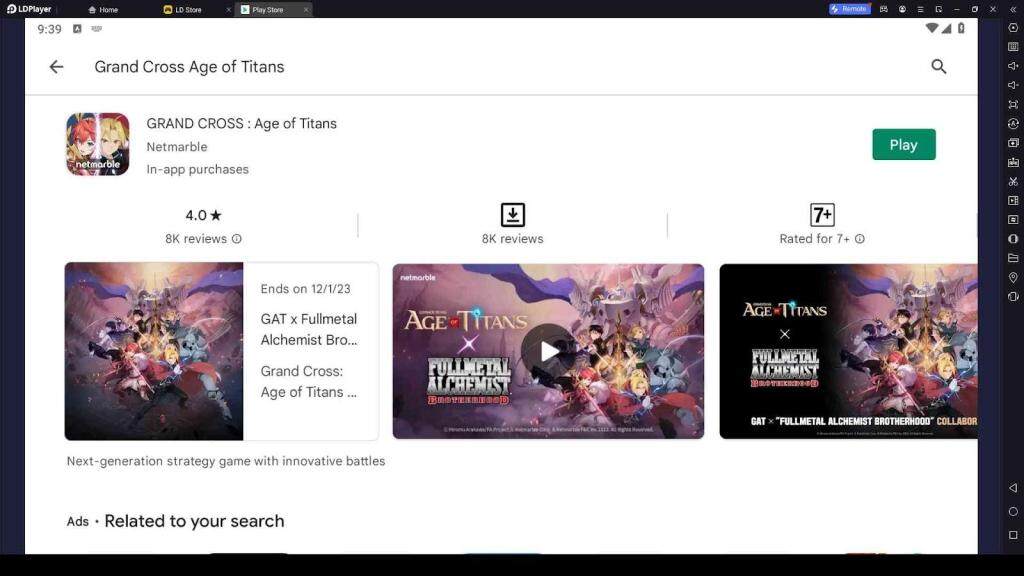Open LDPlayer settings hexagon icon

[x=1013, y=27]
